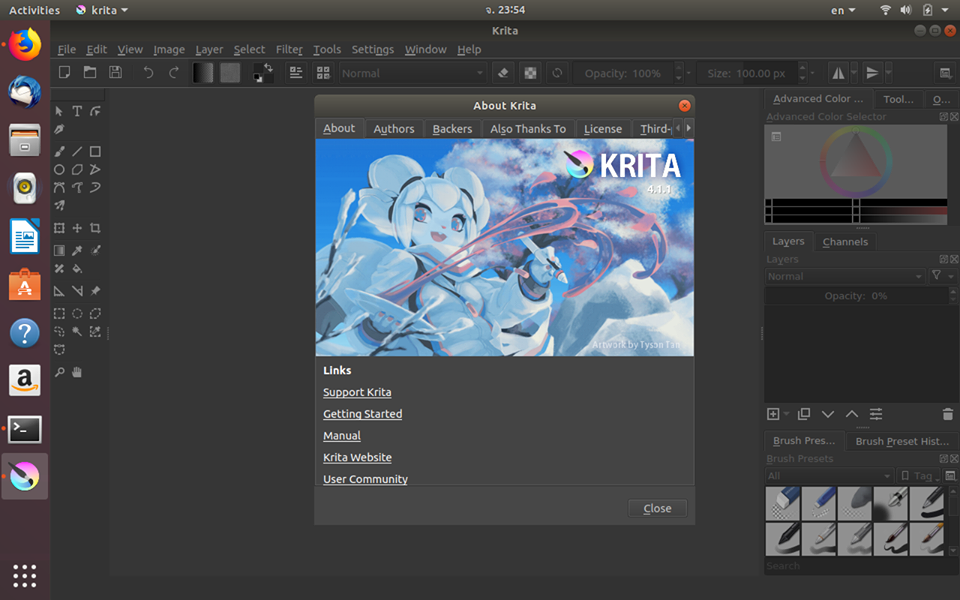Open the brush Tag button menu
This screenshot has width=960, height=600.
920,476
